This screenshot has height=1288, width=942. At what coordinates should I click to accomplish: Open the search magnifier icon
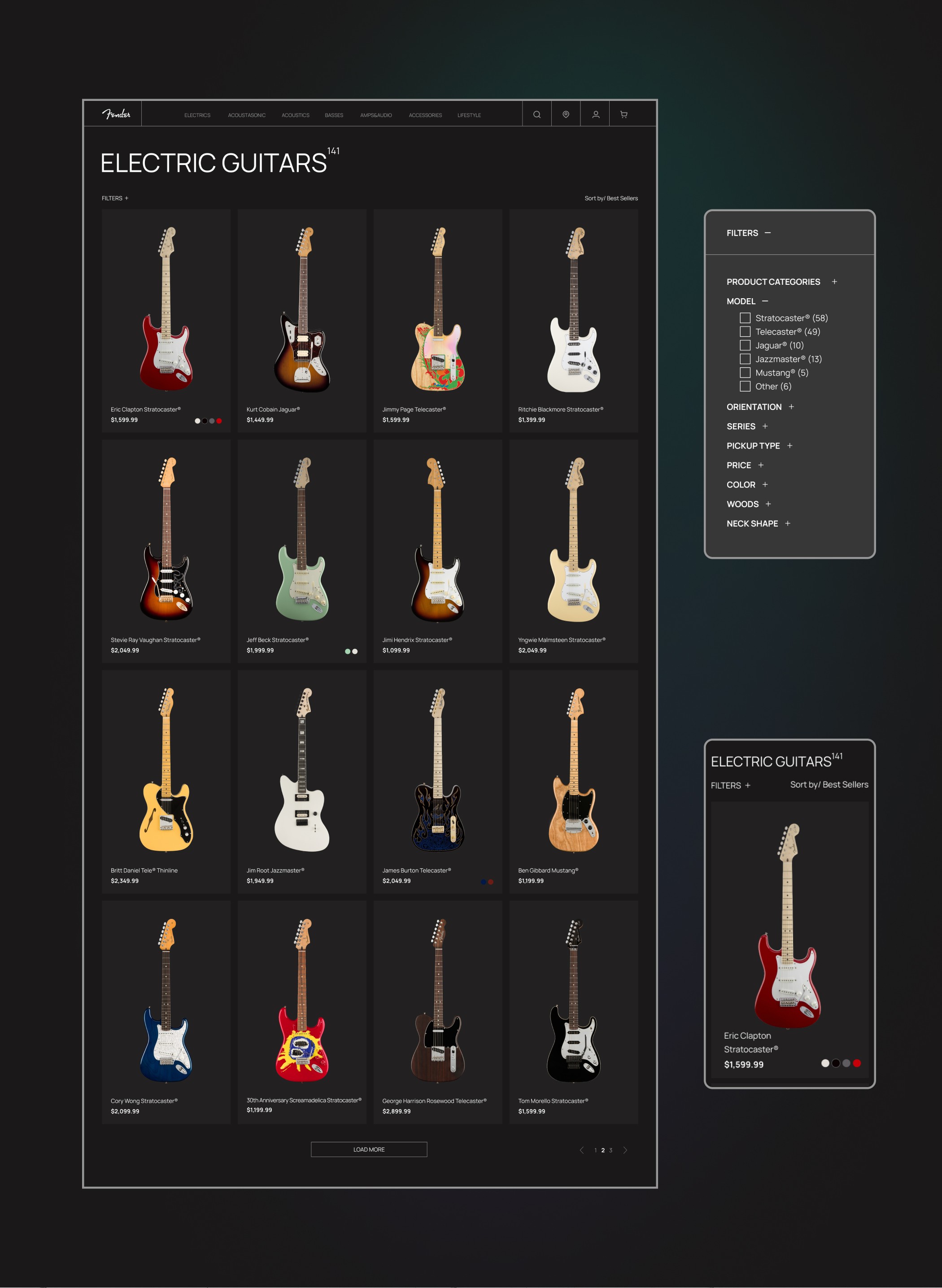point(536,115)
